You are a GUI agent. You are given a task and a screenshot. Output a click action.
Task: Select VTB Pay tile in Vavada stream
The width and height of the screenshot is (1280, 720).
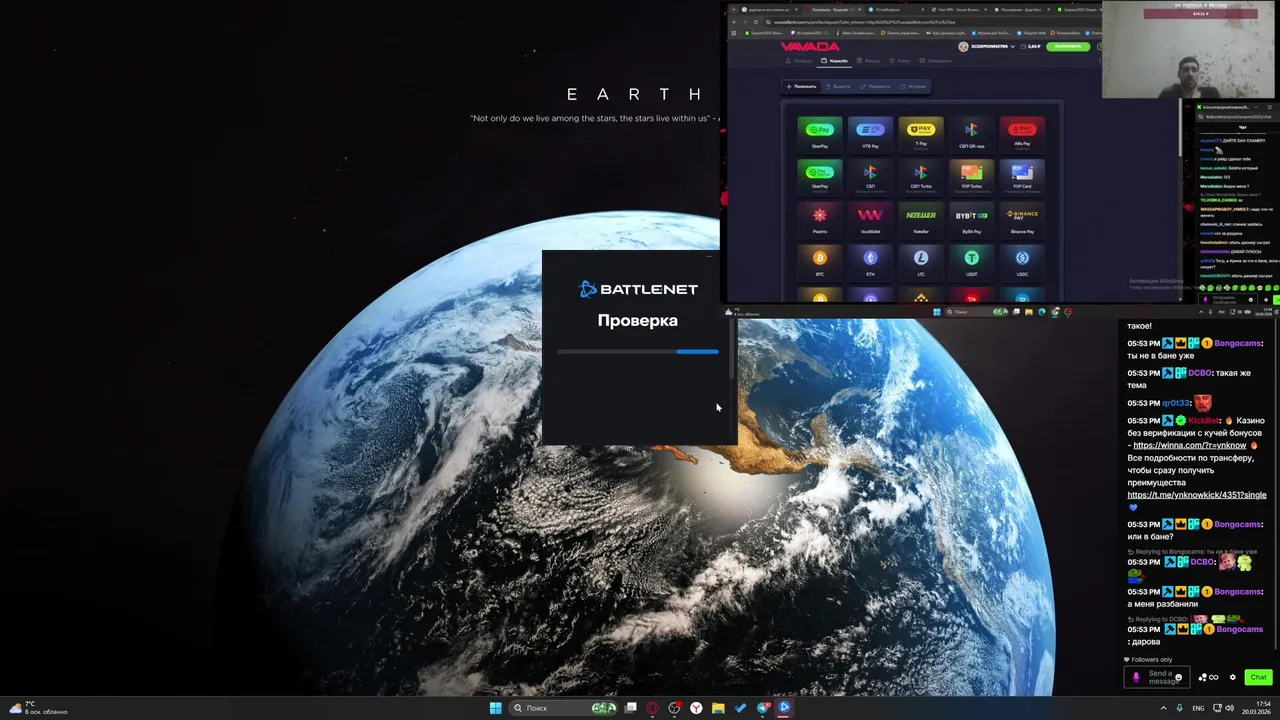pos(870,133)
